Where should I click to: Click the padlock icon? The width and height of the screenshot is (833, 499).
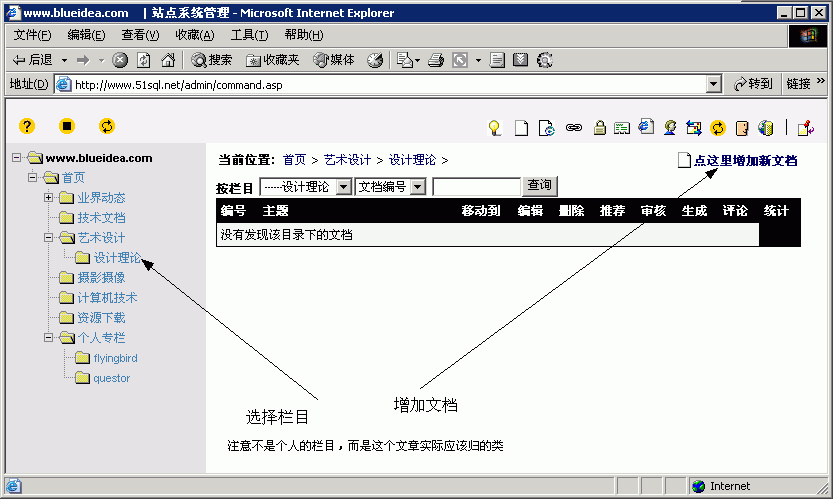[x=600, y=128]
